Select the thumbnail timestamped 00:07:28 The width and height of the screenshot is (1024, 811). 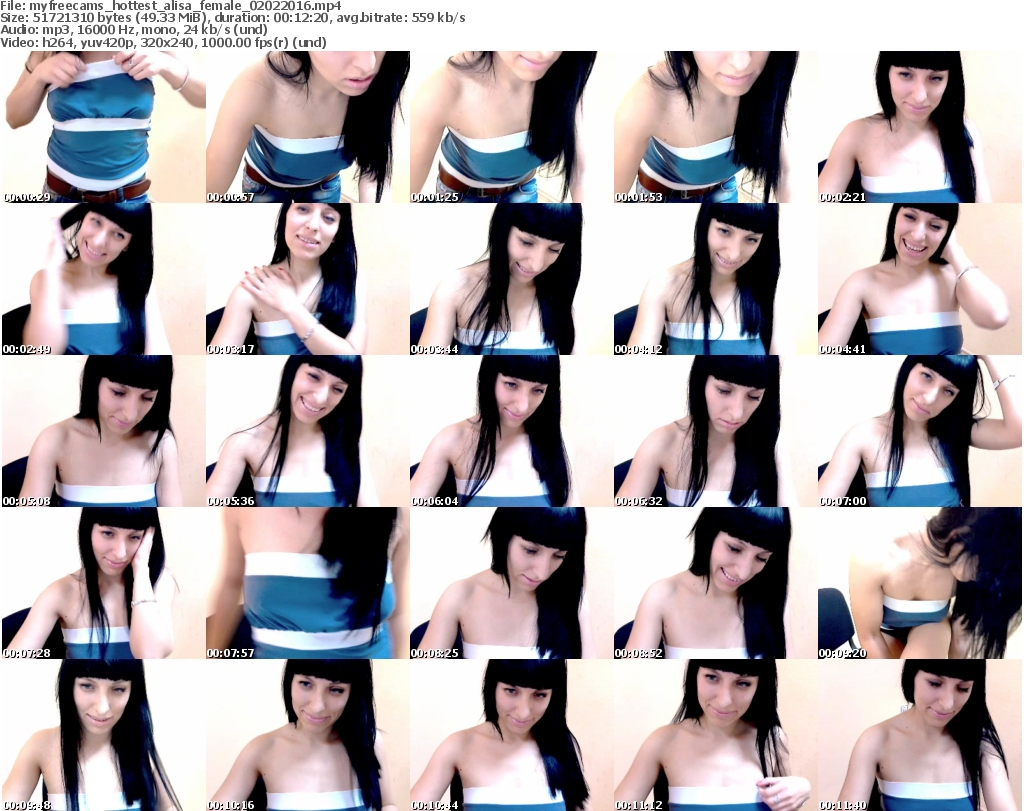coord(104,583)
